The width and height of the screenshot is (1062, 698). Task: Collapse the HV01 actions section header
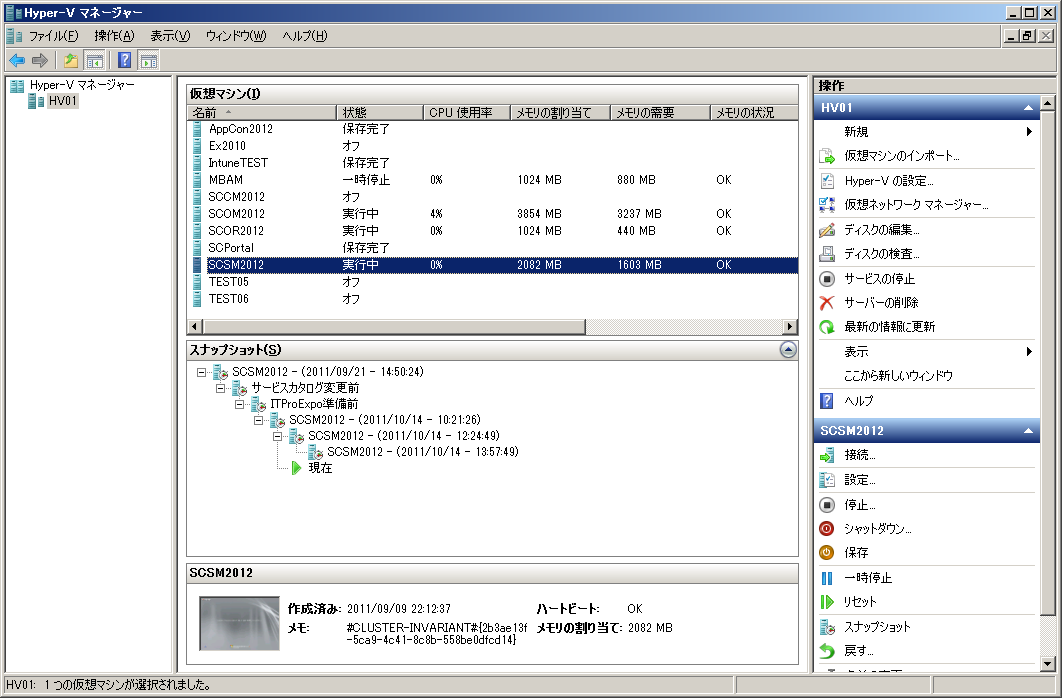pyautogui.click(x=1027, y=107)
